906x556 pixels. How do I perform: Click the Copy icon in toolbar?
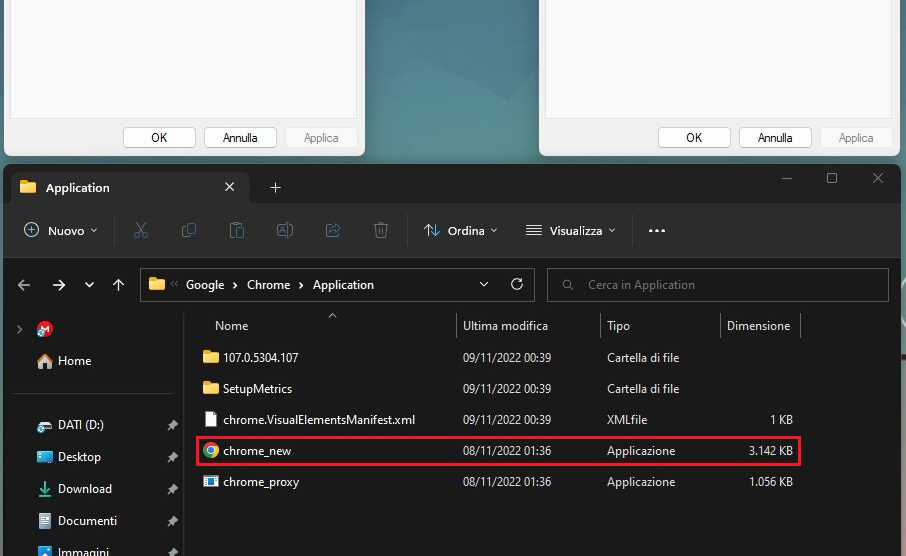(x=188, y=230)
